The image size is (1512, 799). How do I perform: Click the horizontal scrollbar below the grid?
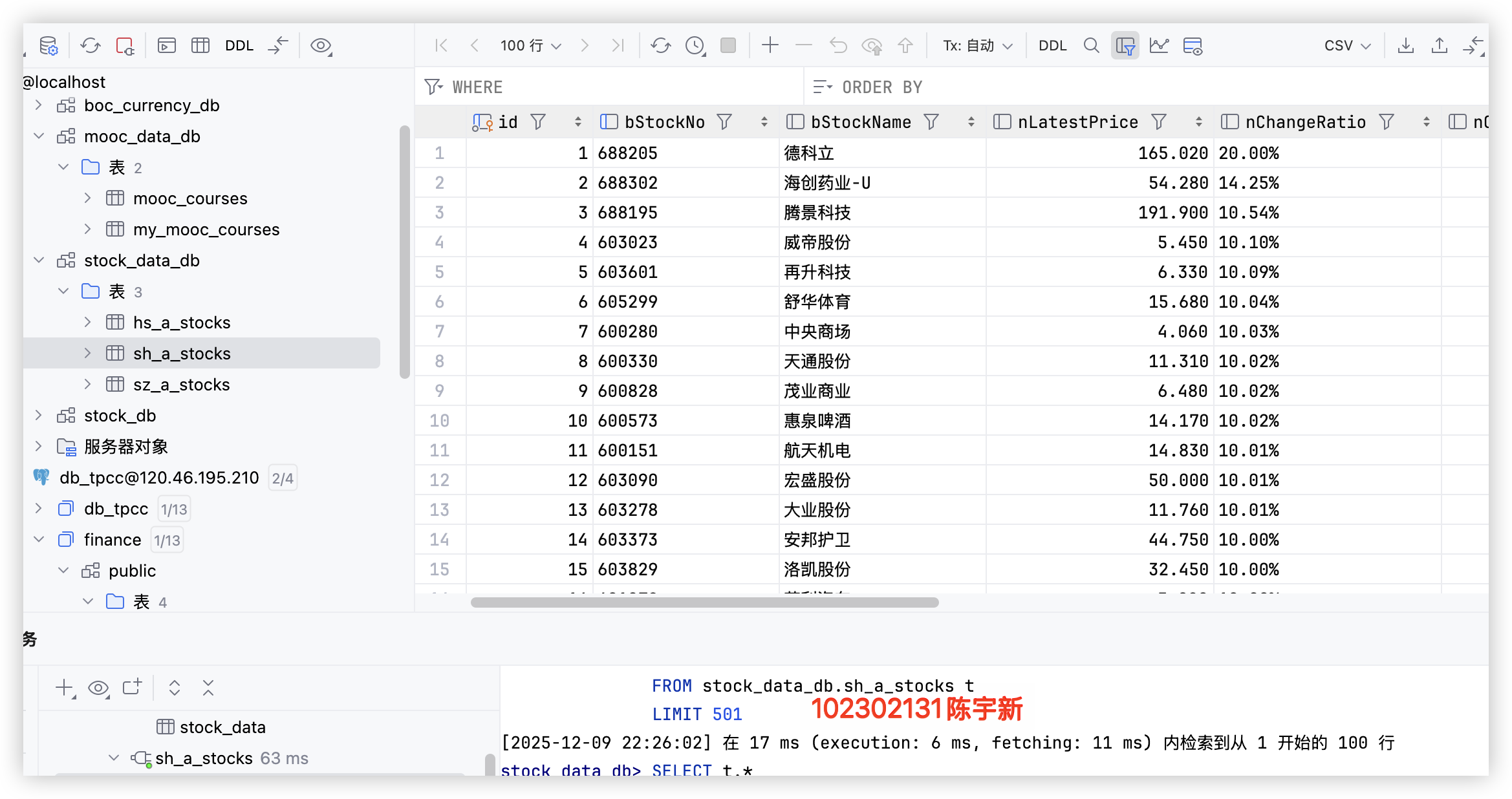704,602
